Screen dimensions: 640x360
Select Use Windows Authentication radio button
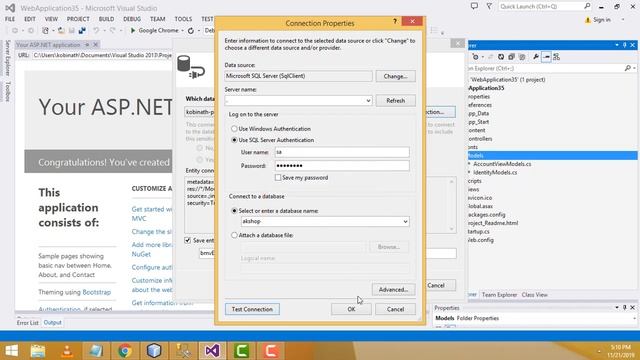(234, 129)
